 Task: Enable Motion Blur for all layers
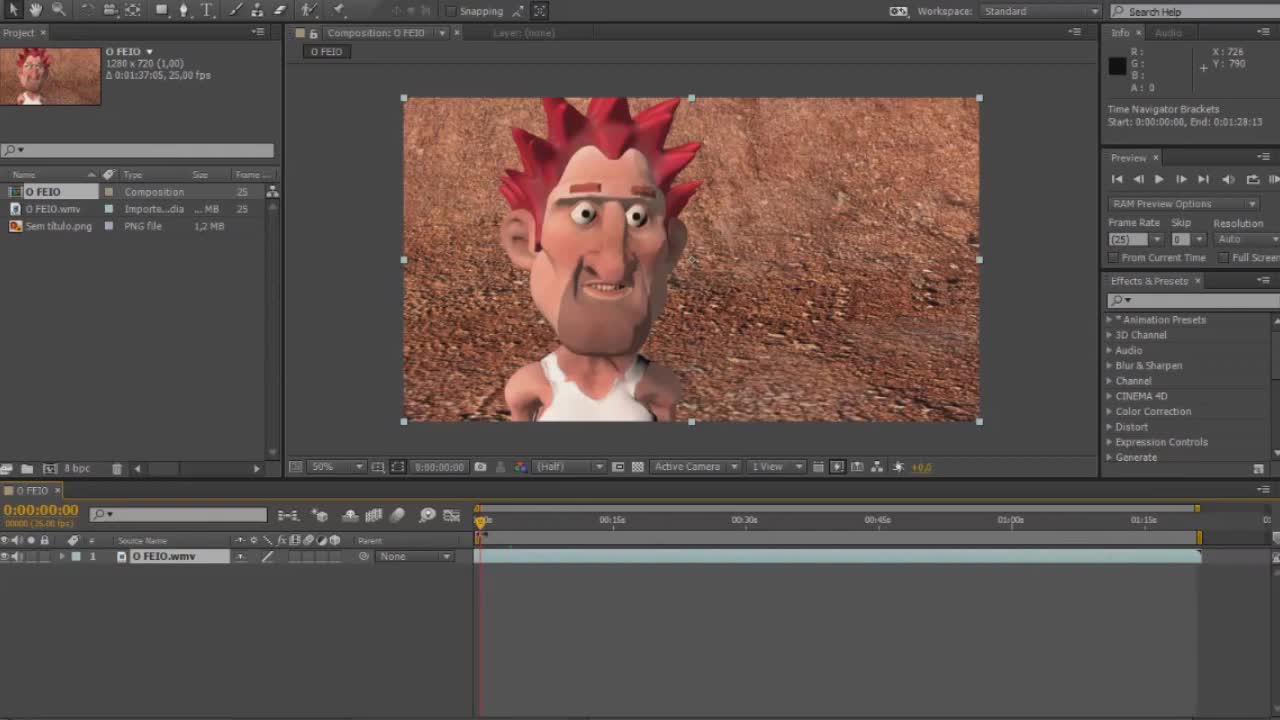pyautogui.click(x=397, y=515)
